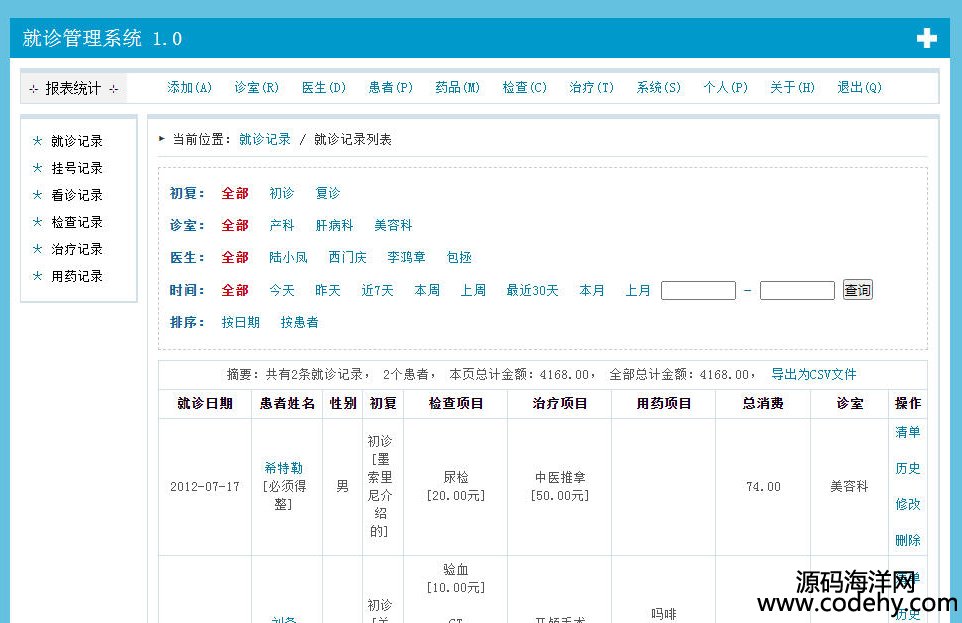This screenshot has height=623, width=962.
Task: Click the 74.00 total cost cell
Action: pyautogui.click(x=763, y=487)
